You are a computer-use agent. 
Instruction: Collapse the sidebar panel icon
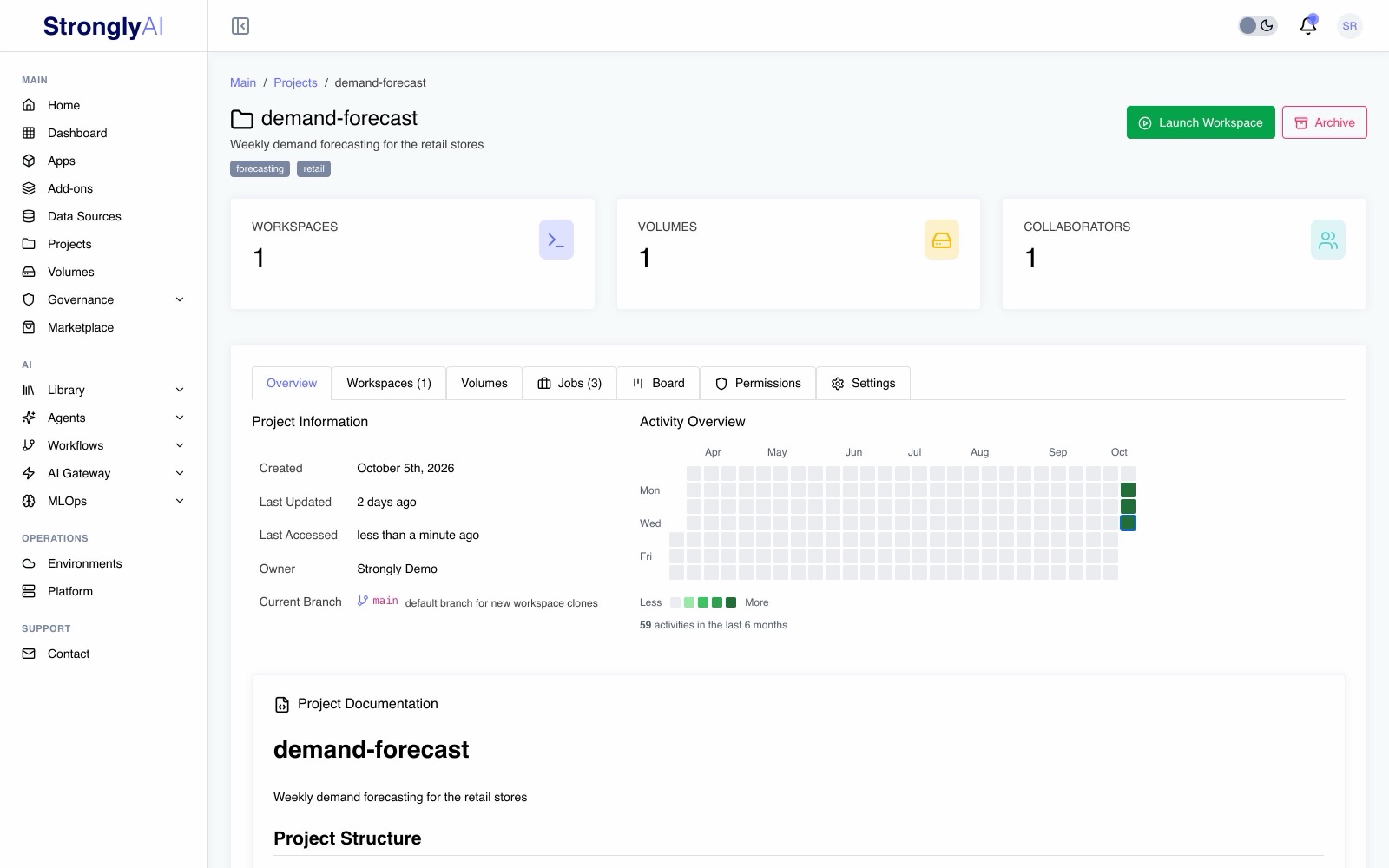[x=240, y=26]
